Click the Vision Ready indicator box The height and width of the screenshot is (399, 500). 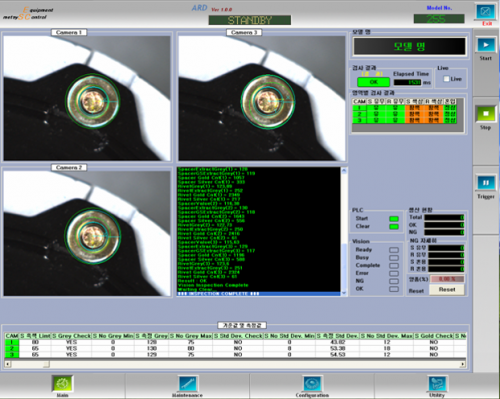(x=394, y=250)
